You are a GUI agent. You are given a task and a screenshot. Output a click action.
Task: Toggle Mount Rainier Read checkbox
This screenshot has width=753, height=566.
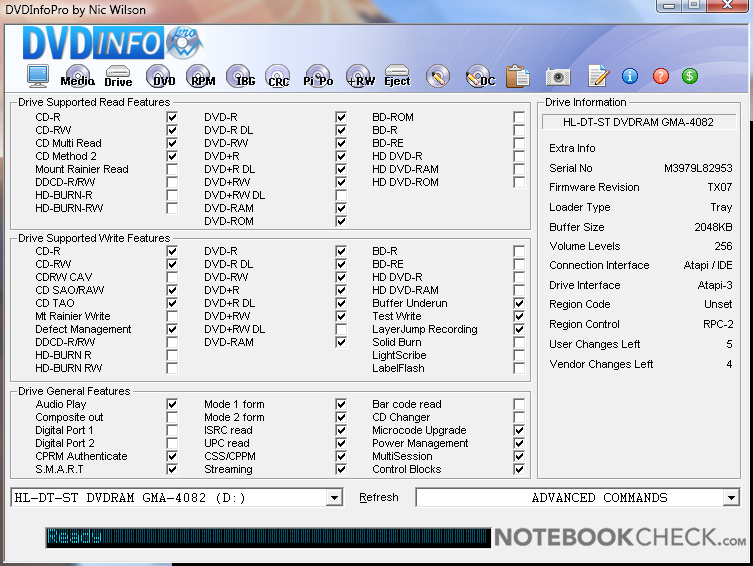[x=172, y=169]
